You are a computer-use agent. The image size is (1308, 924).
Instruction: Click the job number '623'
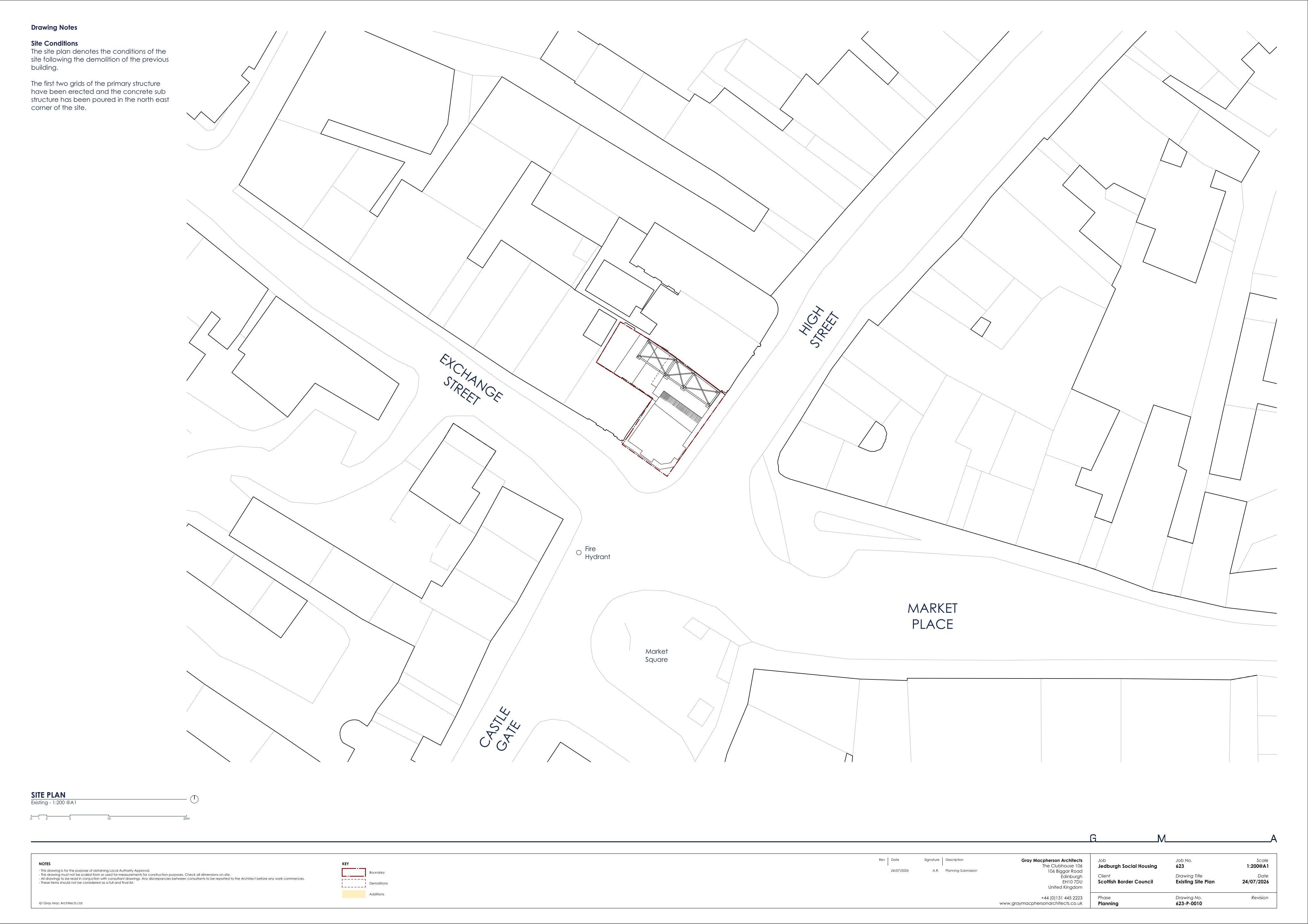point(1179,866)
